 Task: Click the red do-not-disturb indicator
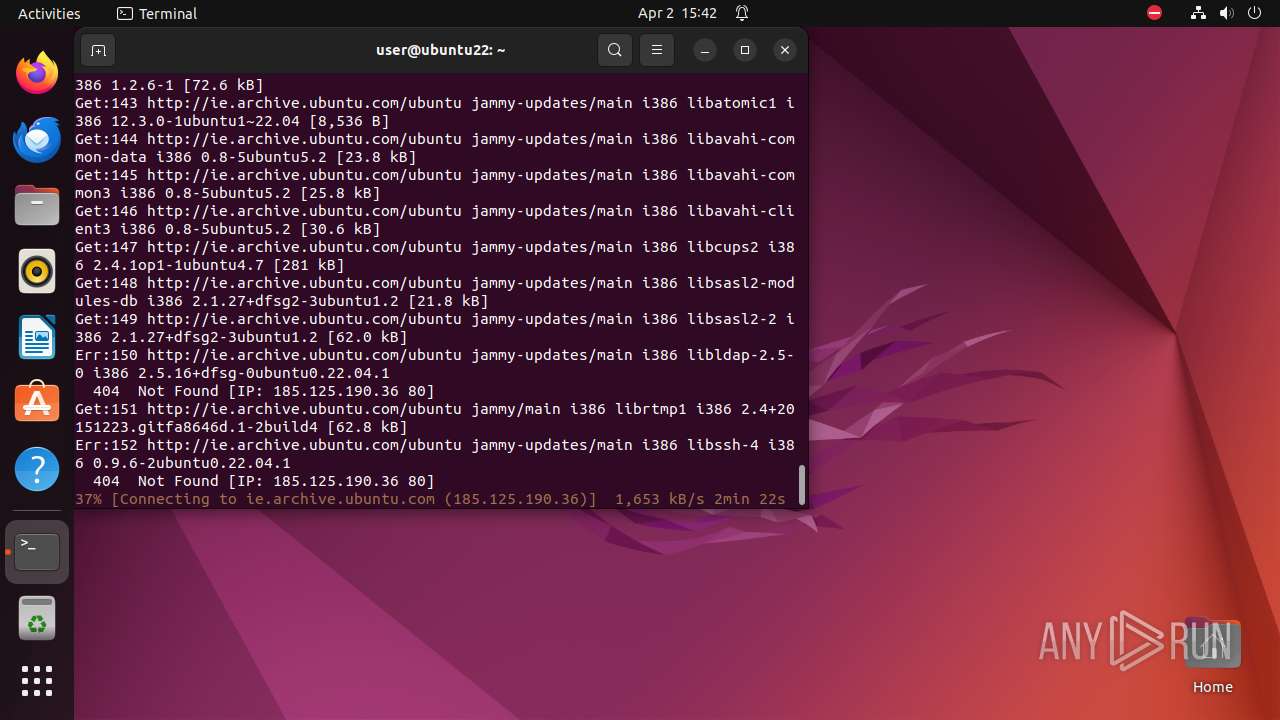(x=1154, y=13)
